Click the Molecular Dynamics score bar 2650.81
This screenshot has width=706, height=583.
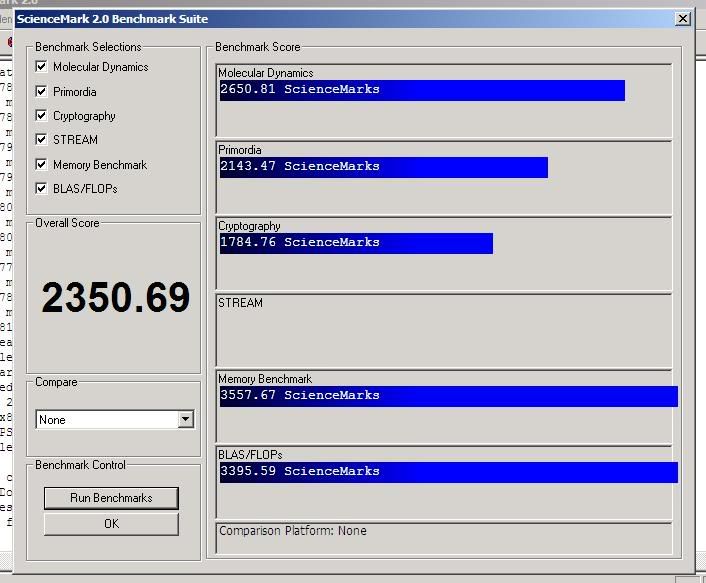(422, 90)
